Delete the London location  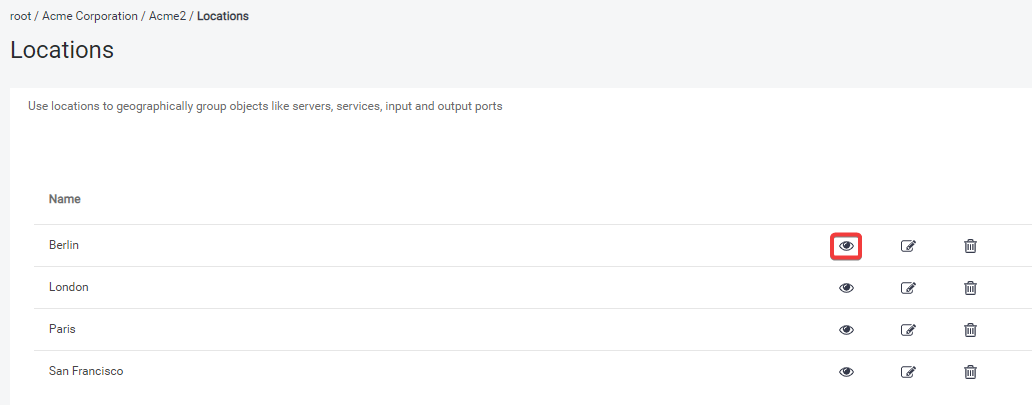click(970, 288)
